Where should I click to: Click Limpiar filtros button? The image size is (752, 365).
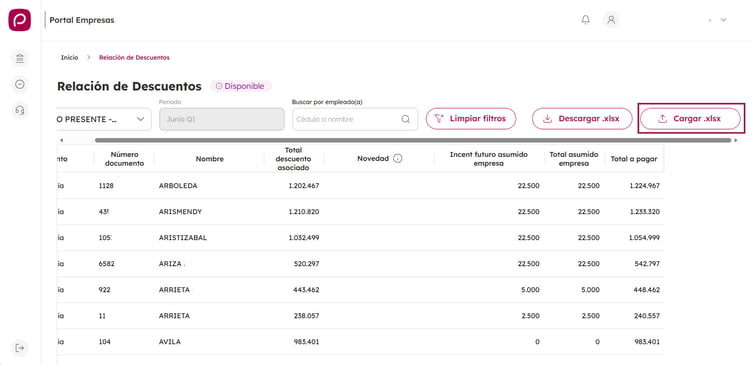(x=471, y=118)
